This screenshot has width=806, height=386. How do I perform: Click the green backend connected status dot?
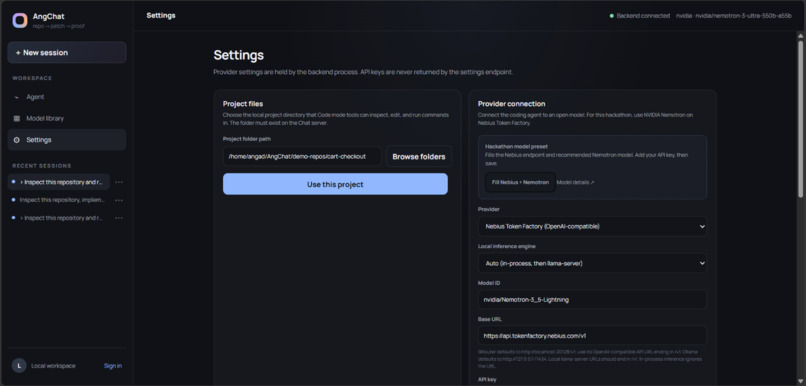[612, 16]
